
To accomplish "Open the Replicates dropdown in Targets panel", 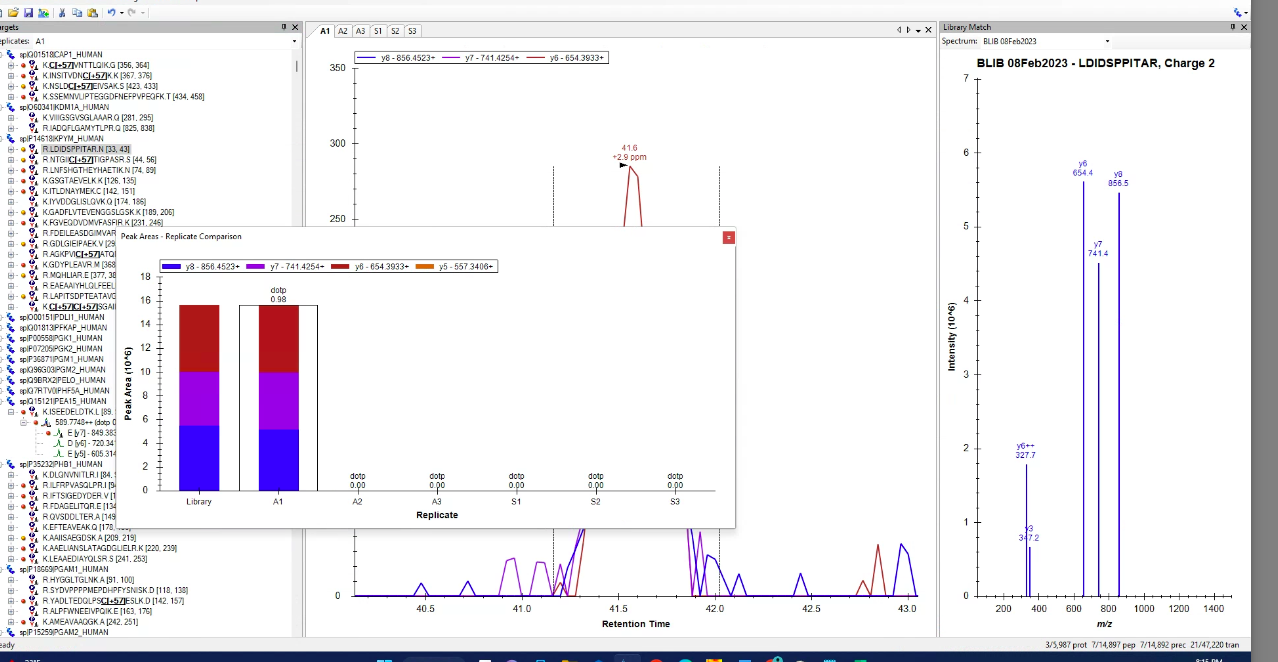I will (294, 41).
